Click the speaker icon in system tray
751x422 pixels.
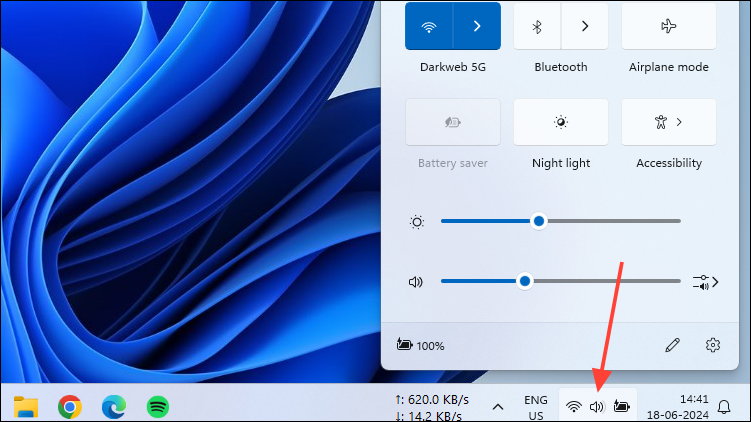coord(597,407)
